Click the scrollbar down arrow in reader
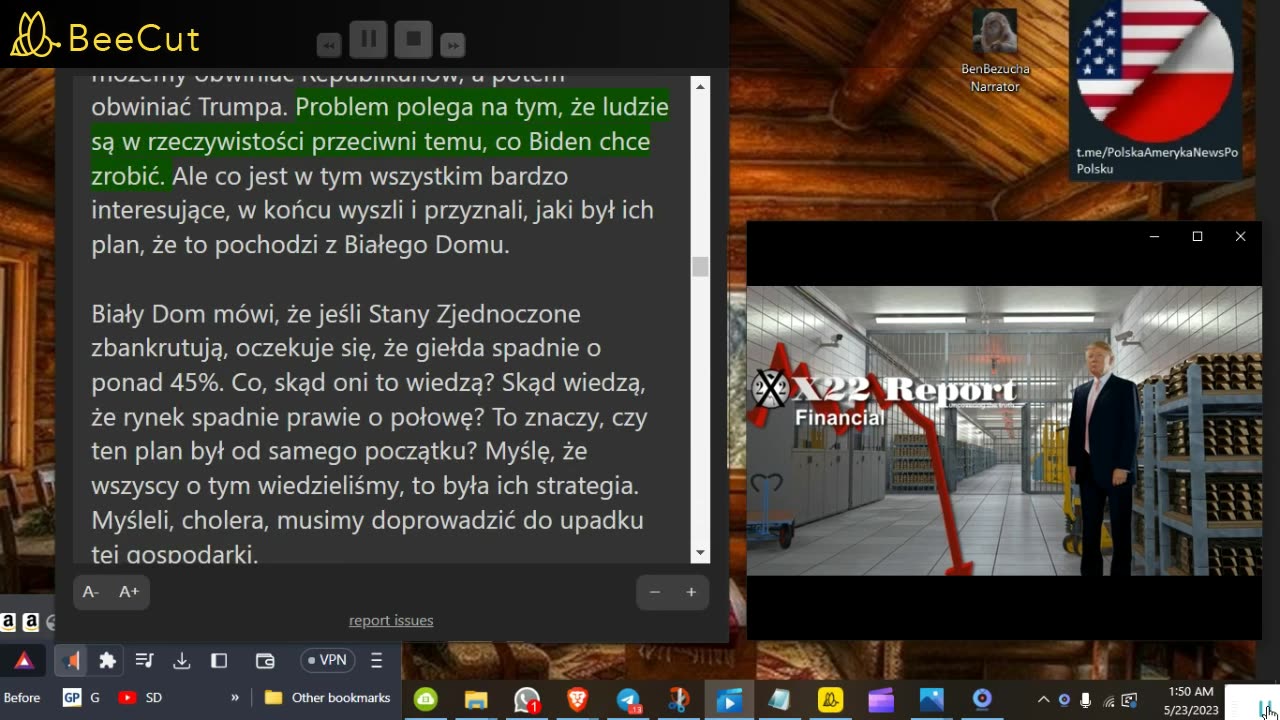Image resolution: width=1280 pixels, height=720 pixels. tap(700, 552)
